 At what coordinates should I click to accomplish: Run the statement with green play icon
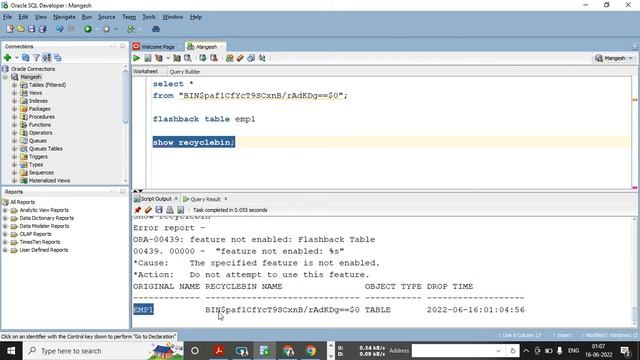pyautogui.click(x=136, y=58)
